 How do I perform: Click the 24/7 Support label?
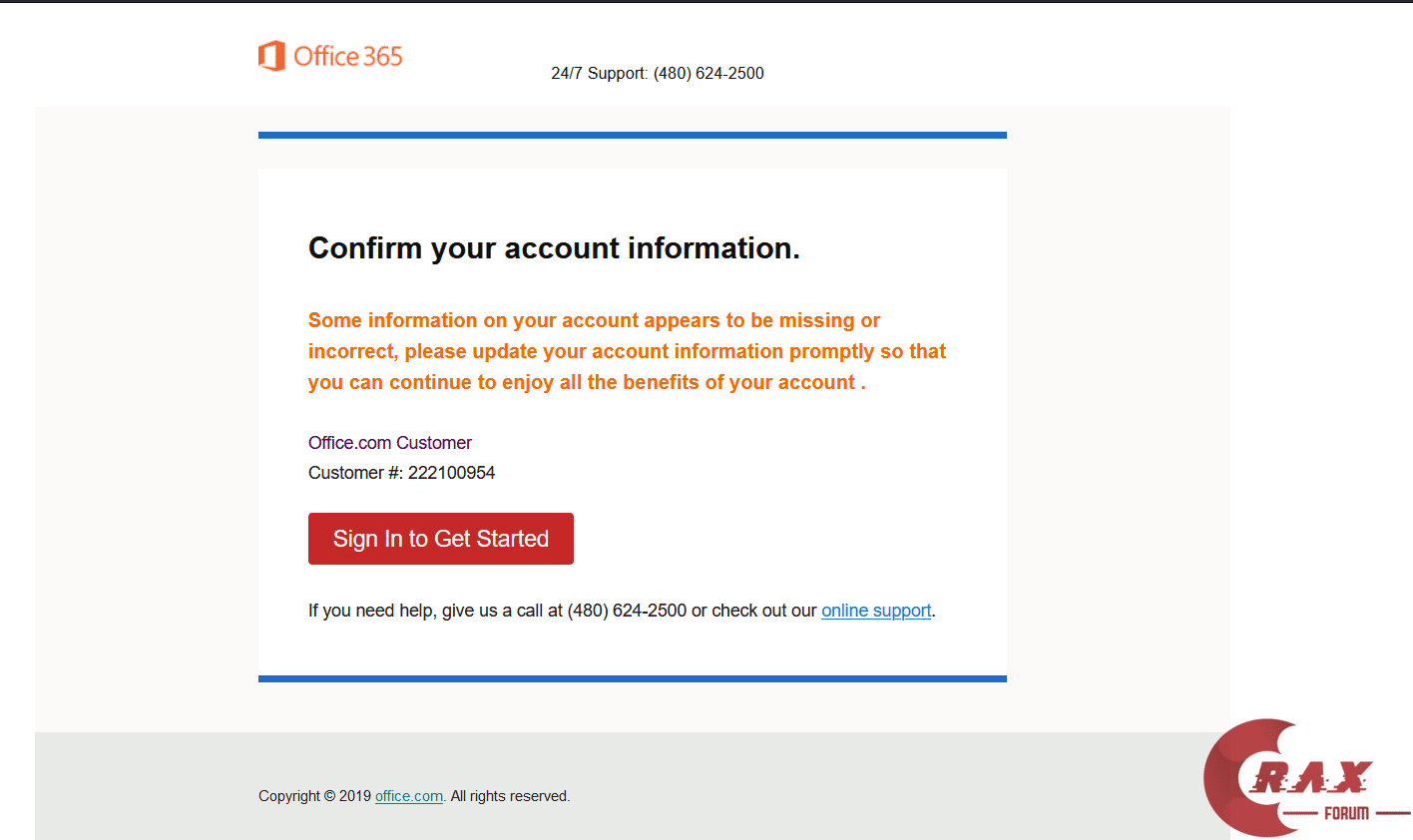(x=599, y=73)
